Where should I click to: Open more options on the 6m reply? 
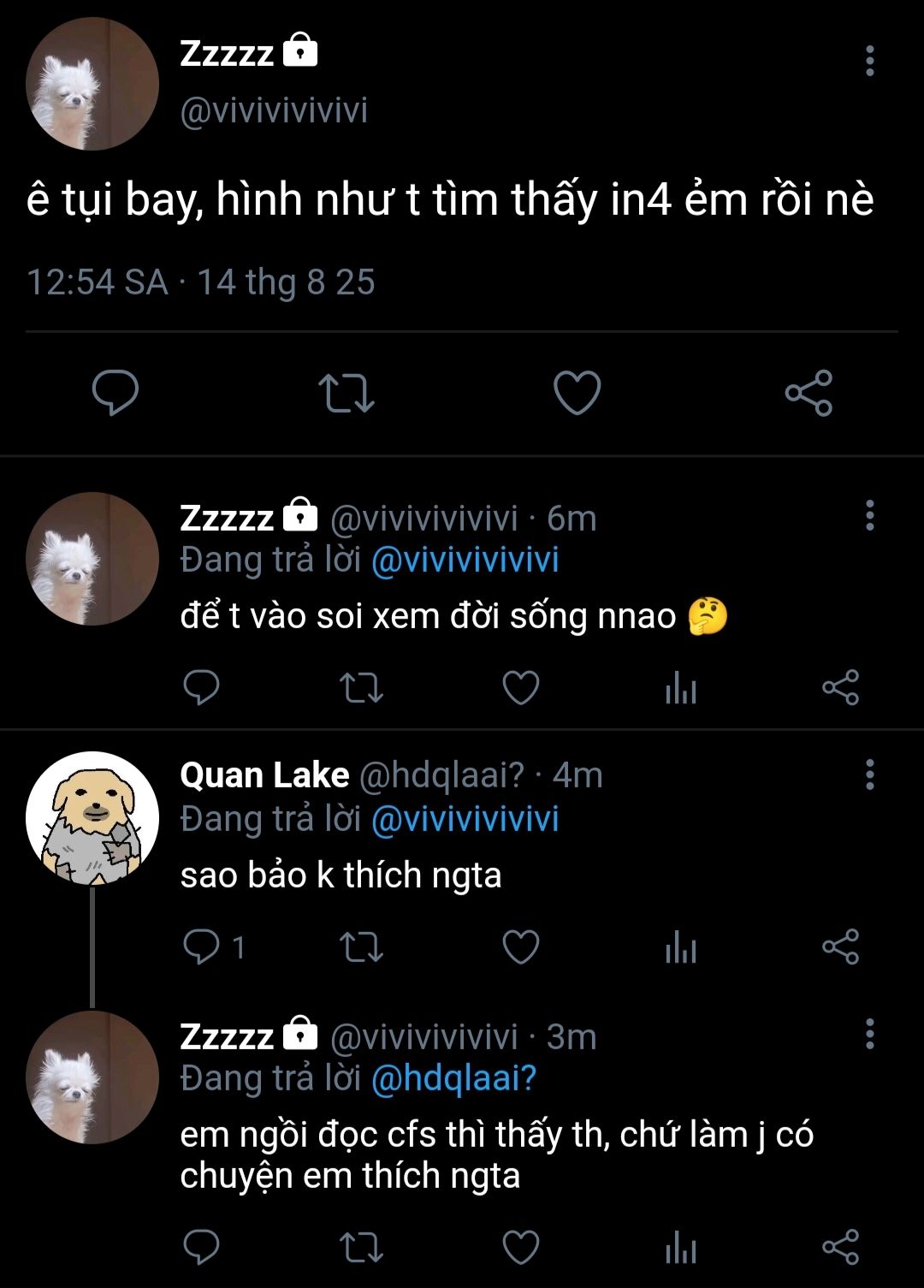869,515
